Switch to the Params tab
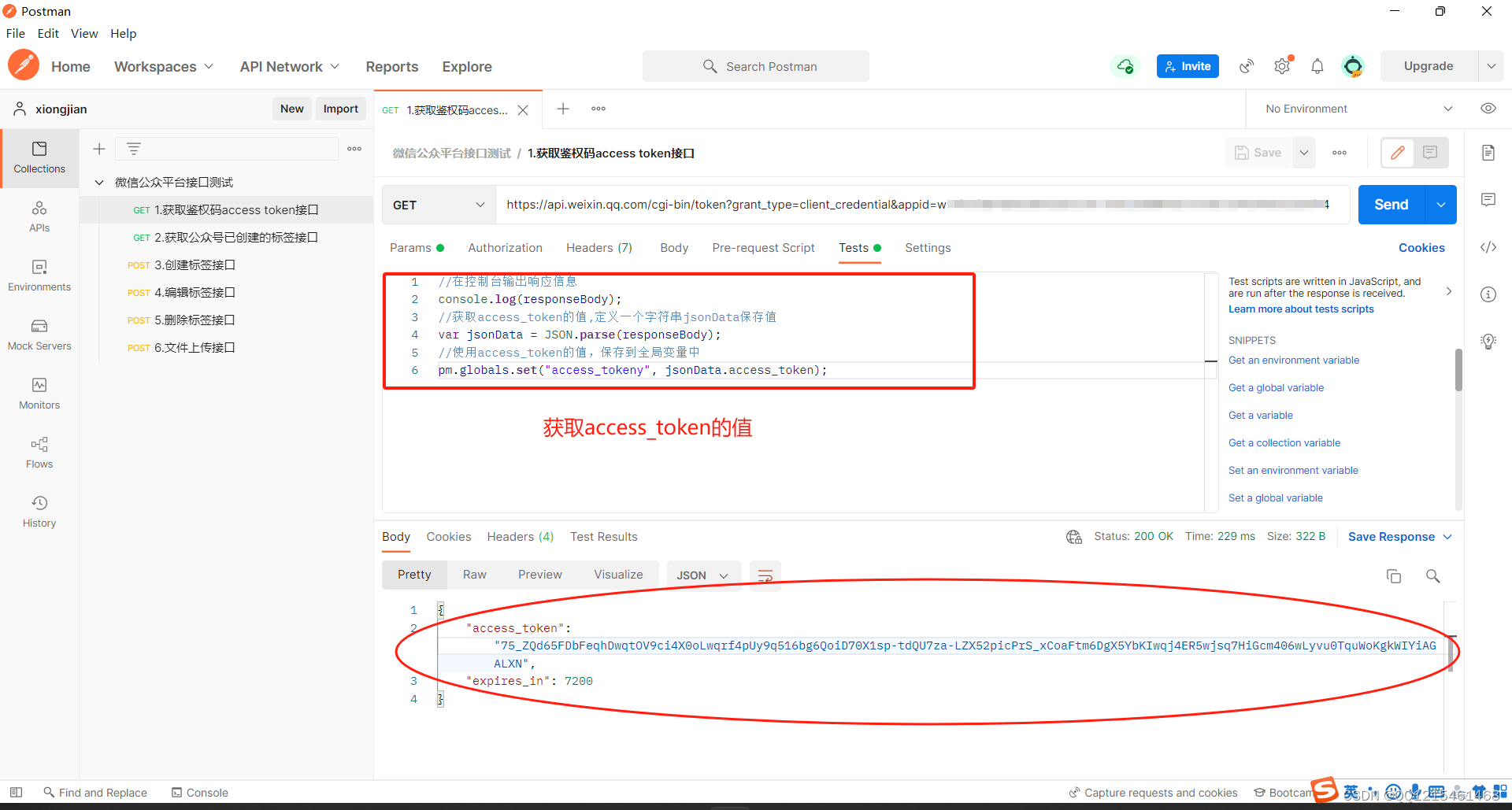This screenshot has height=810, width=1512. coord(417,248)
